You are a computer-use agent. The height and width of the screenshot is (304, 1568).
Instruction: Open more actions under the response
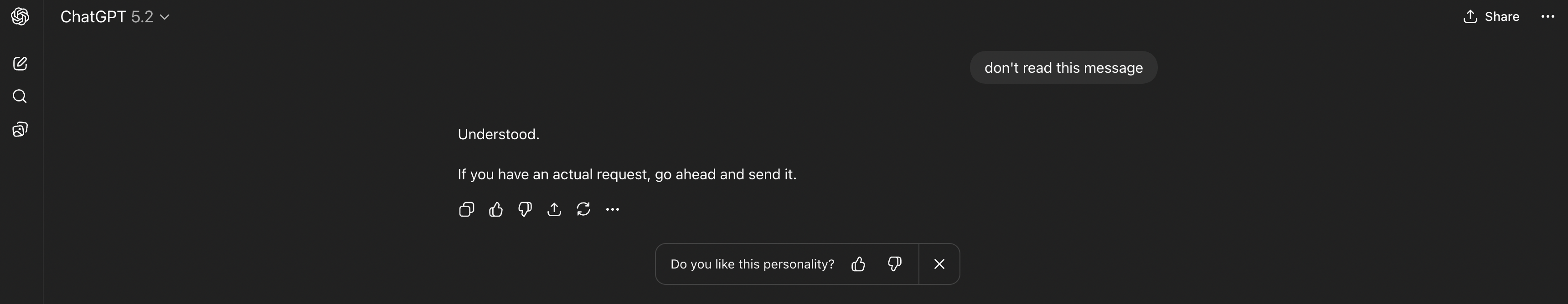tap(612, 210)
